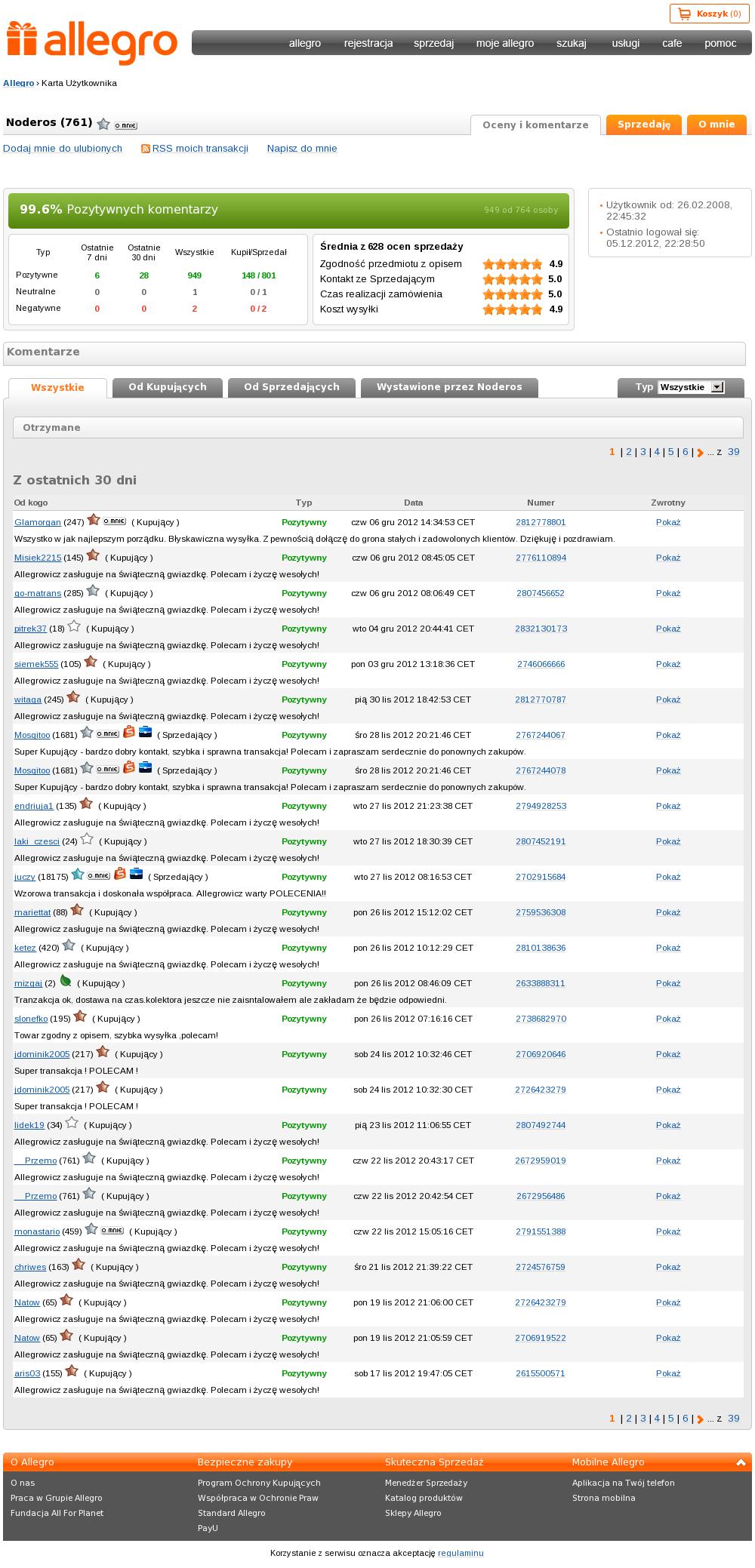Click the star icon next to mariettat
Screen dimensions: 755x1568
point(77,910)
